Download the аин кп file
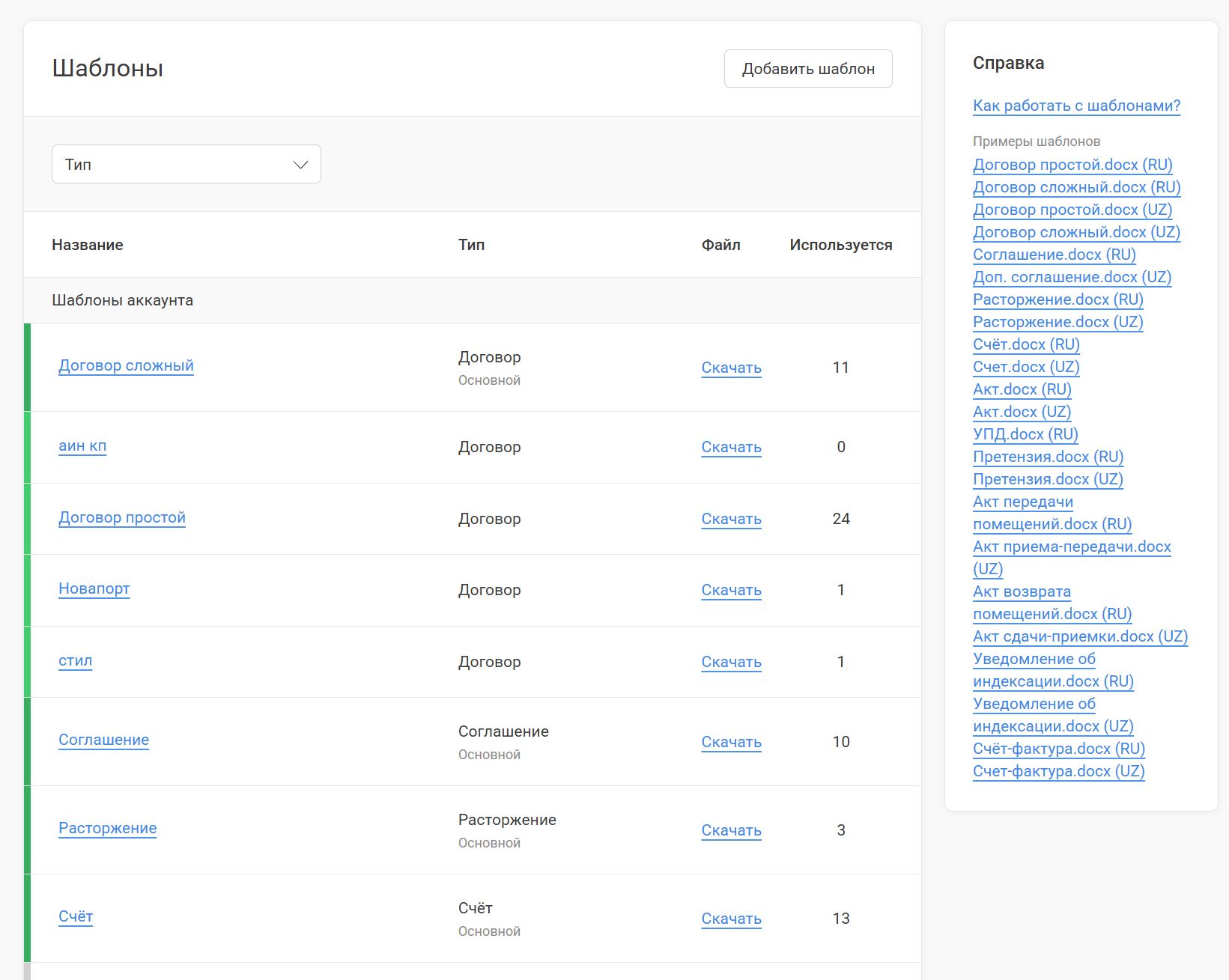Viewport: 1229px width, 980px height. coord(732,447)
